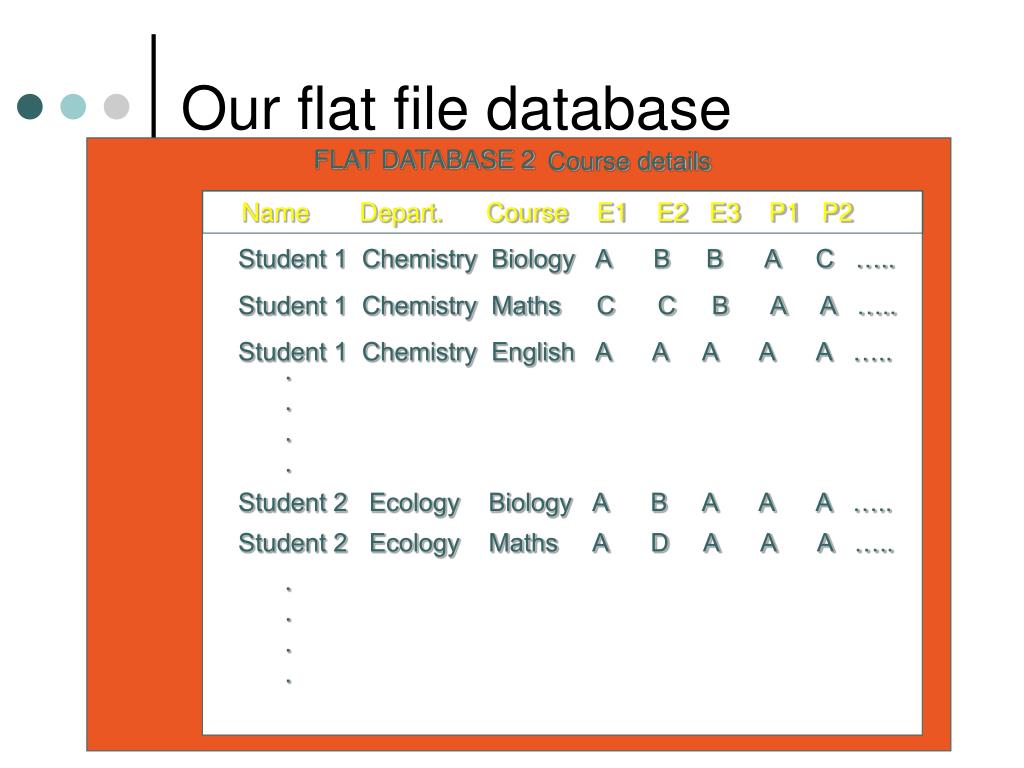Viewport: 1024px width, 768px height.
Task: Click the gray bullet circle
Action: [116, 106]
